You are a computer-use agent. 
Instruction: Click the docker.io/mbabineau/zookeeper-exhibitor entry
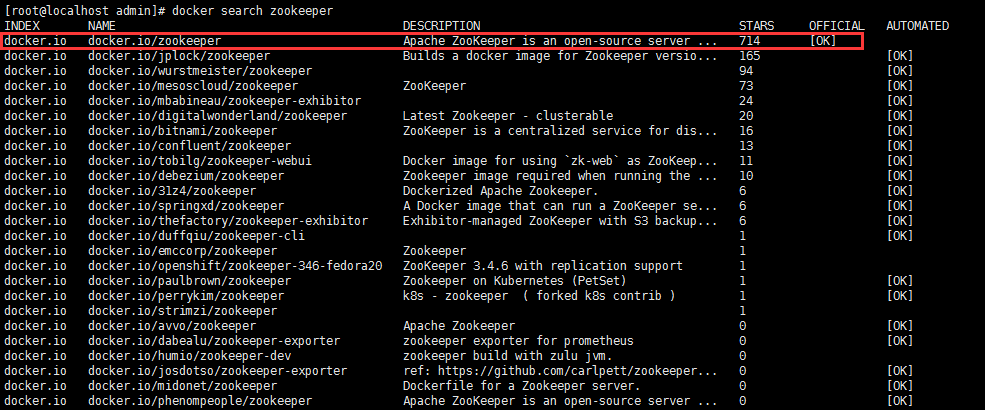pyautogui.click(x=224, y=101)
